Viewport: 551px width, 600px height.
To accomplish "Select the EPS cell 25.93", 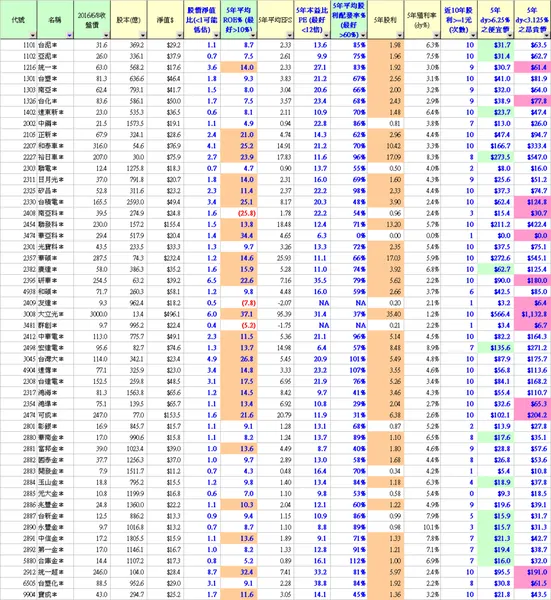I will coord(276,258).
